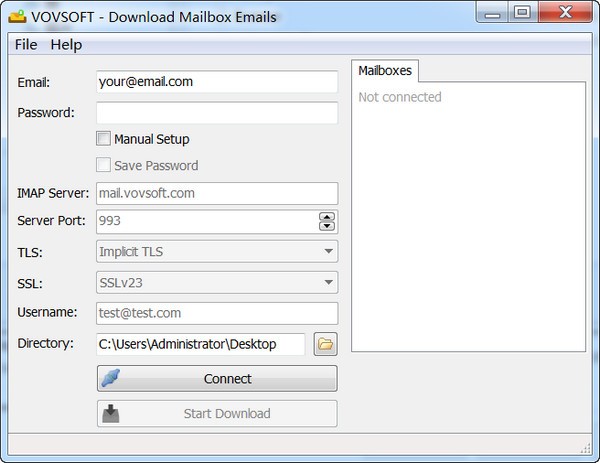Click the download icon on Start Download
600x463 pixels.
[x=112, y=413]
